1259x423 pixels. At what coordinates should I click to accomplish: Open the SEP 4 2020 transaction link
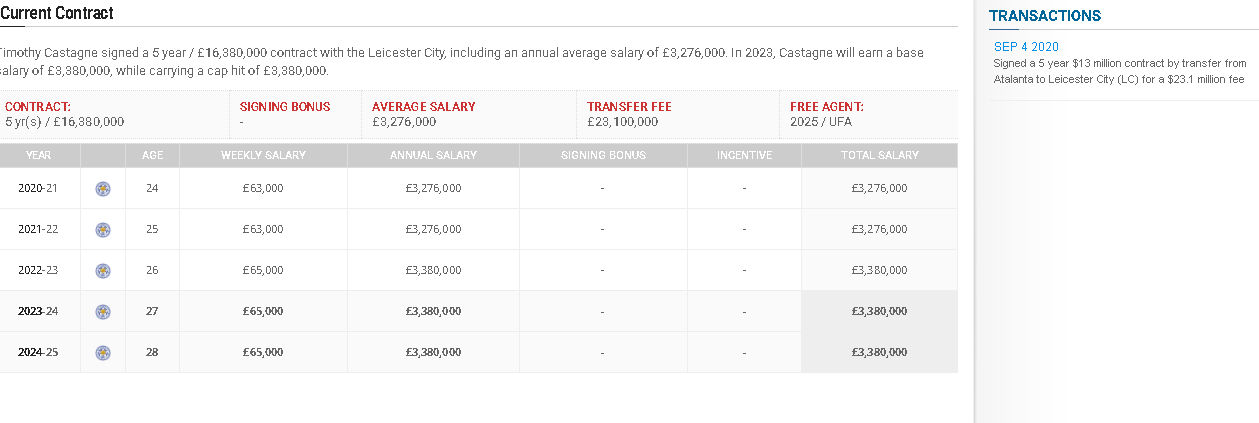[x=1026, y=47]
